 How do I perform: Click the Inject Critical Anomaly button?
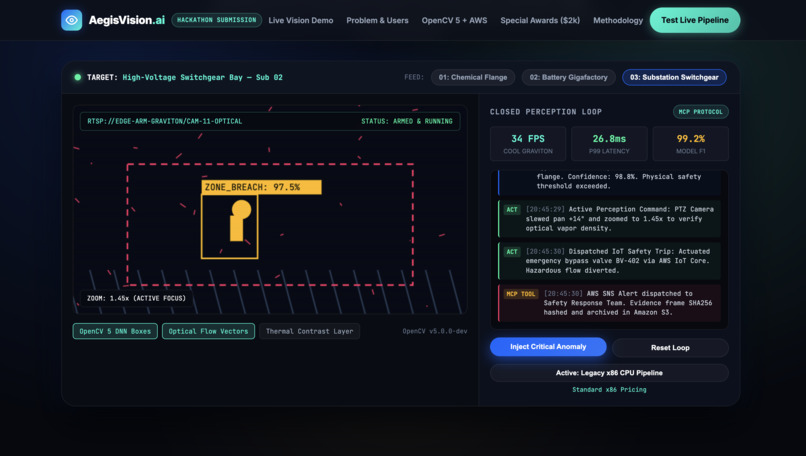tap(548, 347)
